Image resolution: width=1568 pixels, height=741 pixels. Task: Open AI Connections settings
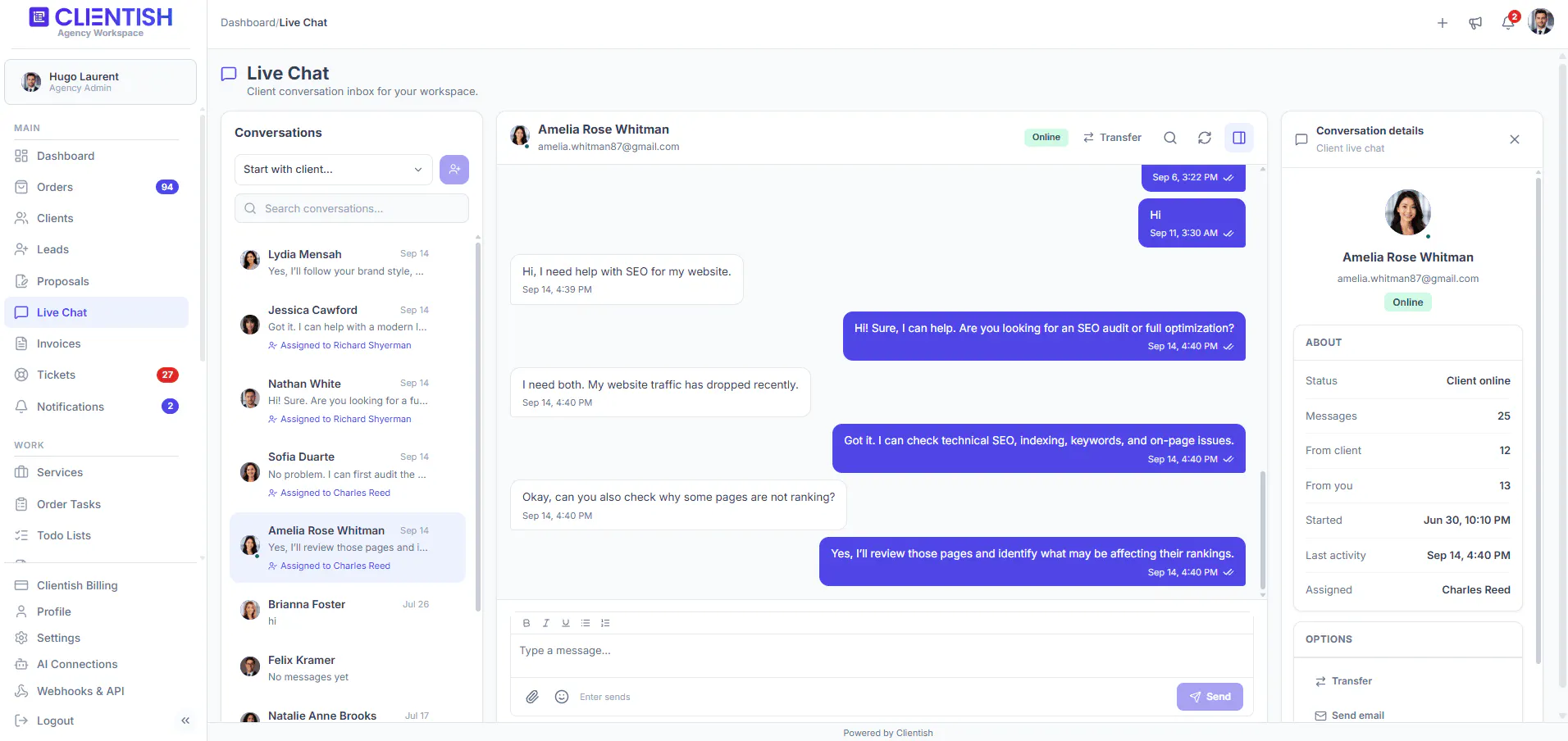point(97,664)
